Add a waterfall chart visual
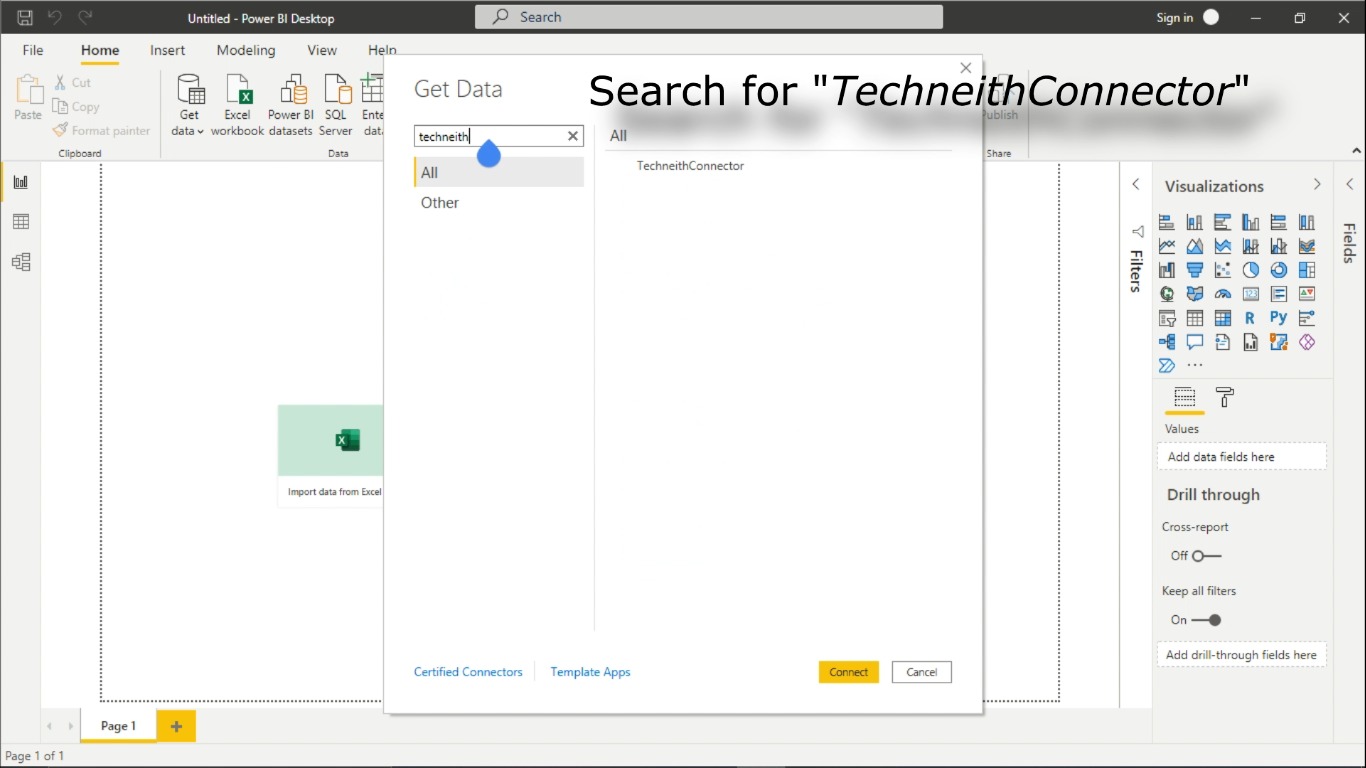Viewport: 1366px width, 768px height. pos(1167,270)
